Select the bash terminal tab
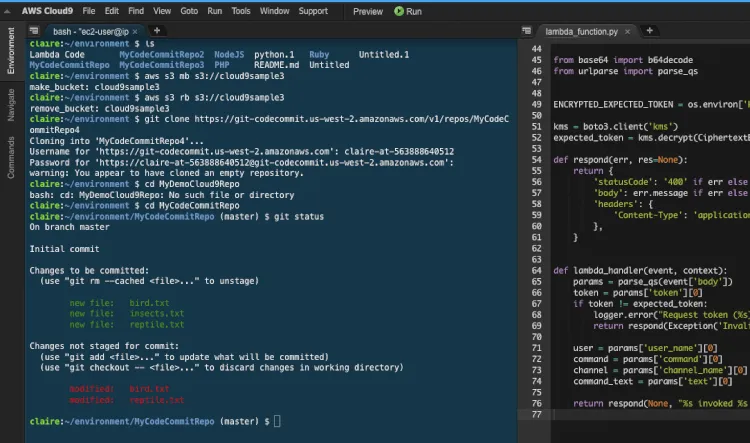This screenshot has height=443, width=750. pyautogui.click(x=90, y=32)
